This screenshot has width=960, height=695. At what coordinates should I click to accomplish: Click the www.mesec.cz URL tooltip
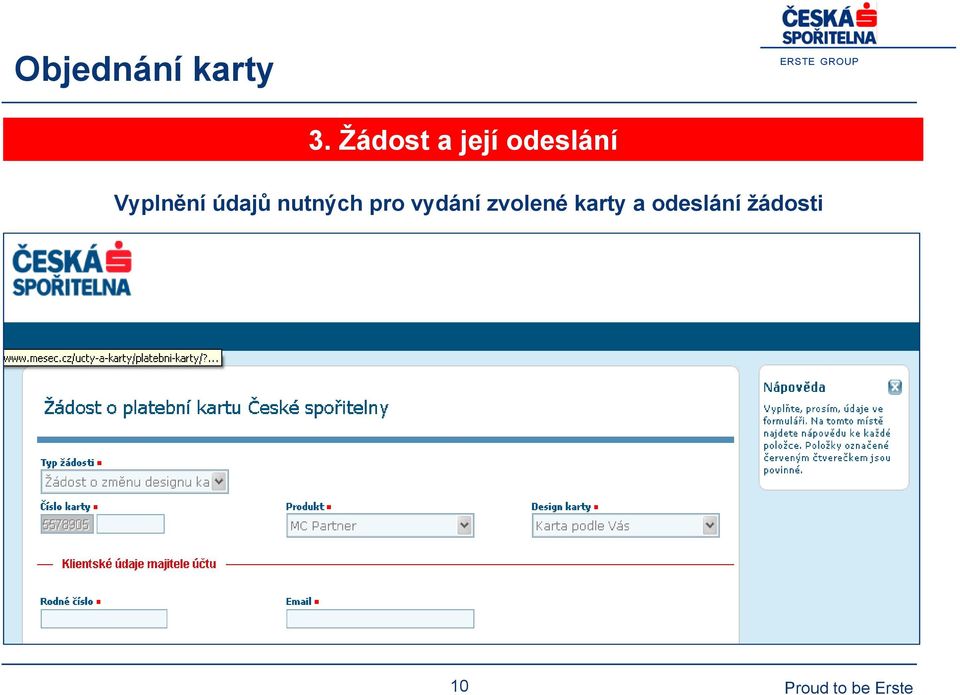(x=112, y=358)
